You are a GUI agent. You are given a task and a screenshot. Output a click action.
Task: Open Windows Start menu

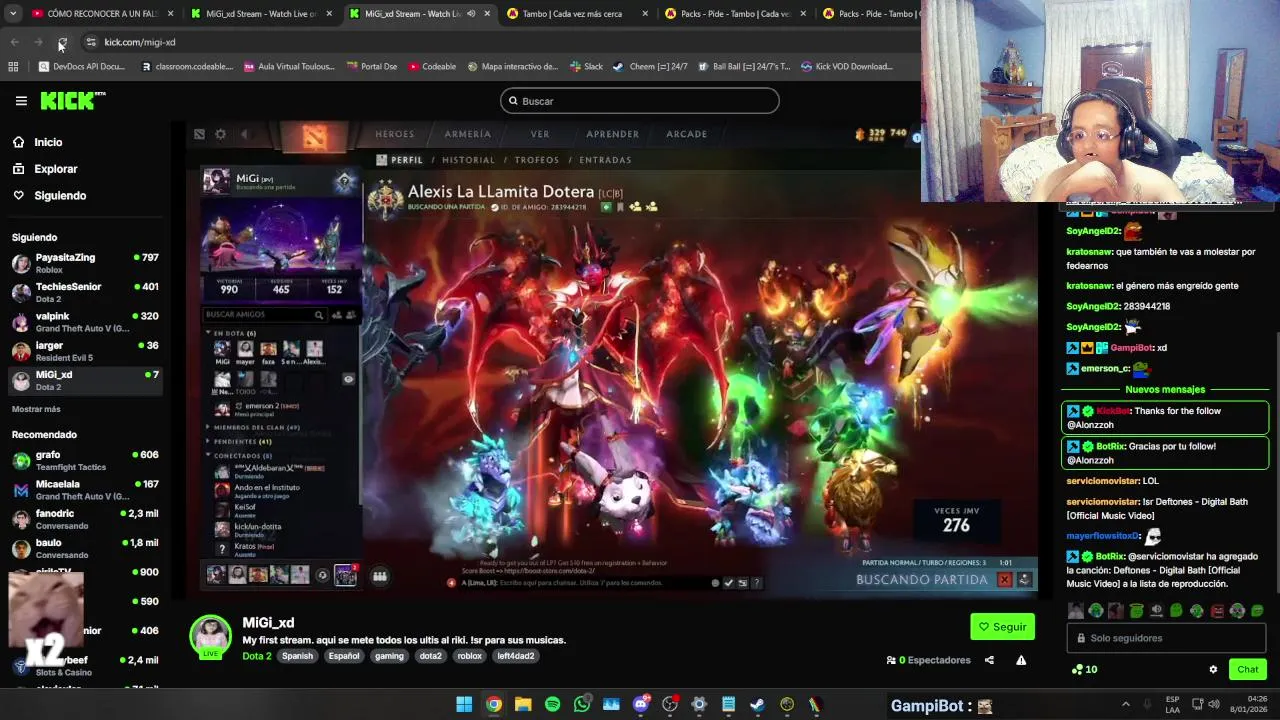464,705
